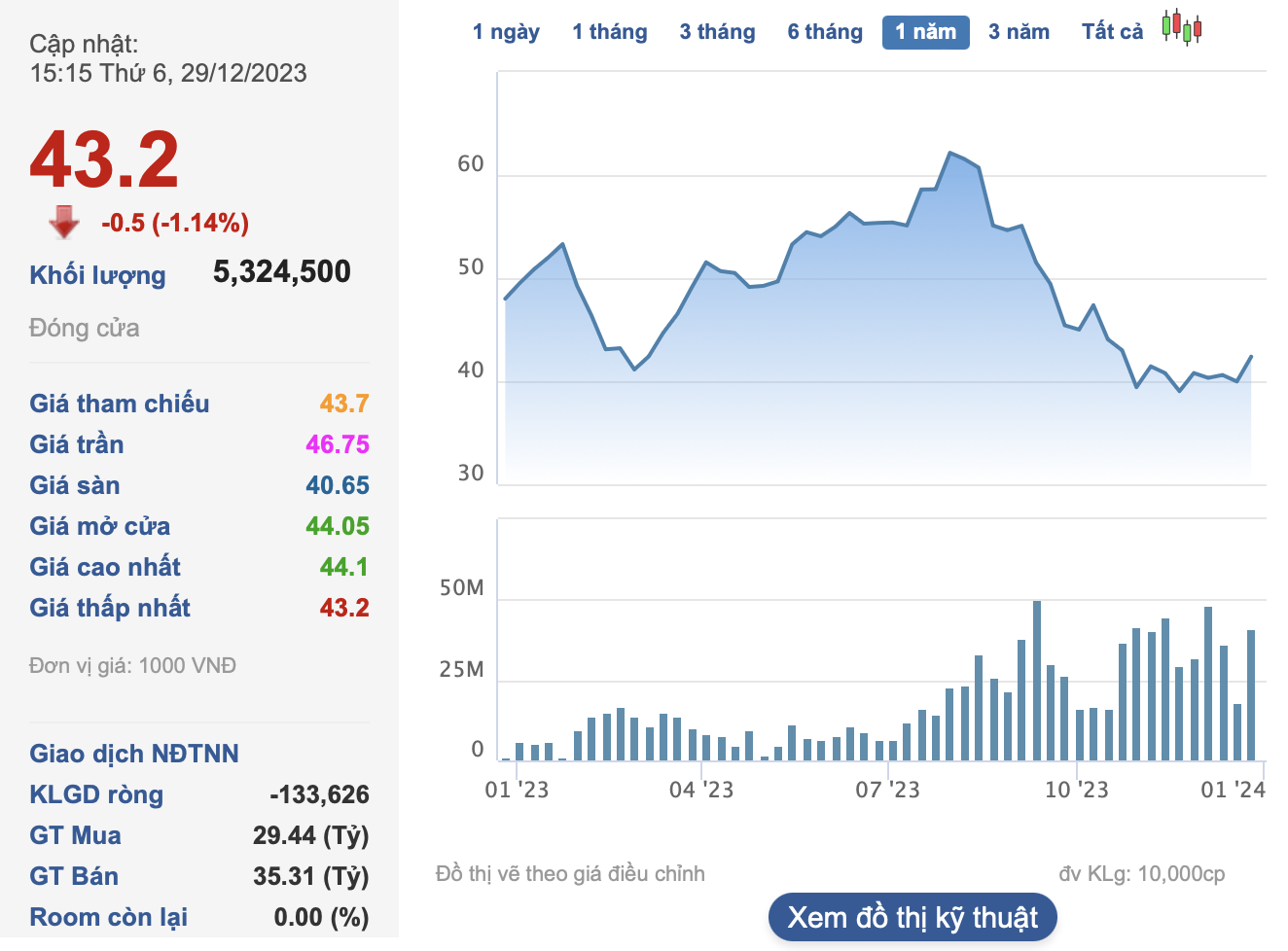Image resolution: width=1288 pixels, height=951 pixels.
Task: Click the tallest volume bar near 50M
Action: [1037, 681]
